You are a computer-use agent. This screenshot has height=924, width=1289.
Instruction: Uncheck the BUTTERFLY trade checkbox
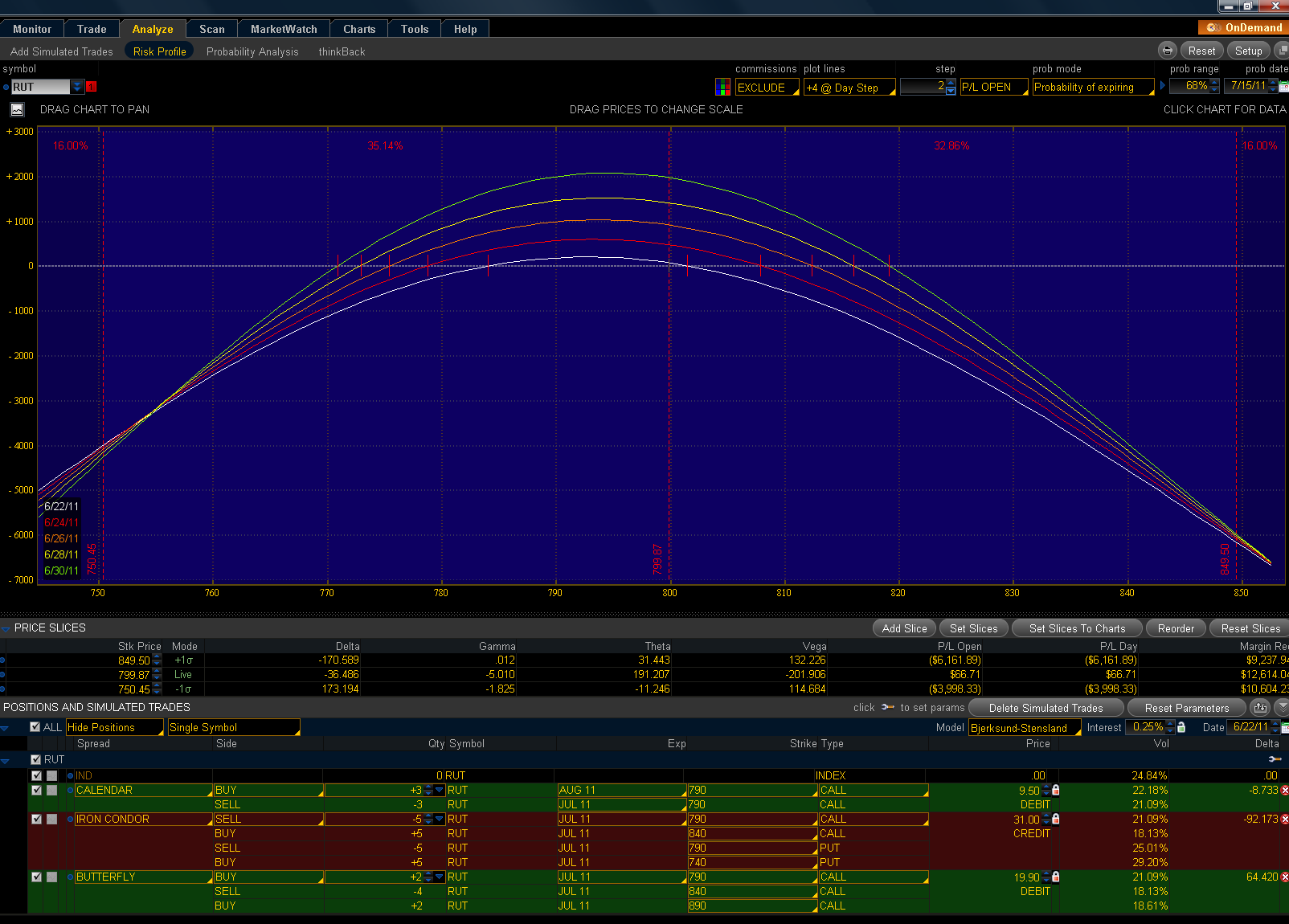(36, 877)
